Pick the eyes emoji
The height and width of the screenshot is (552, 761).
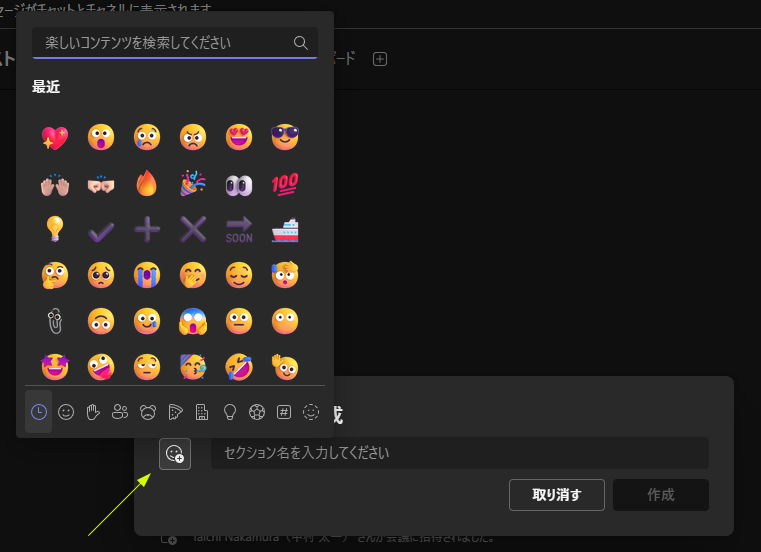click(239, 183)
